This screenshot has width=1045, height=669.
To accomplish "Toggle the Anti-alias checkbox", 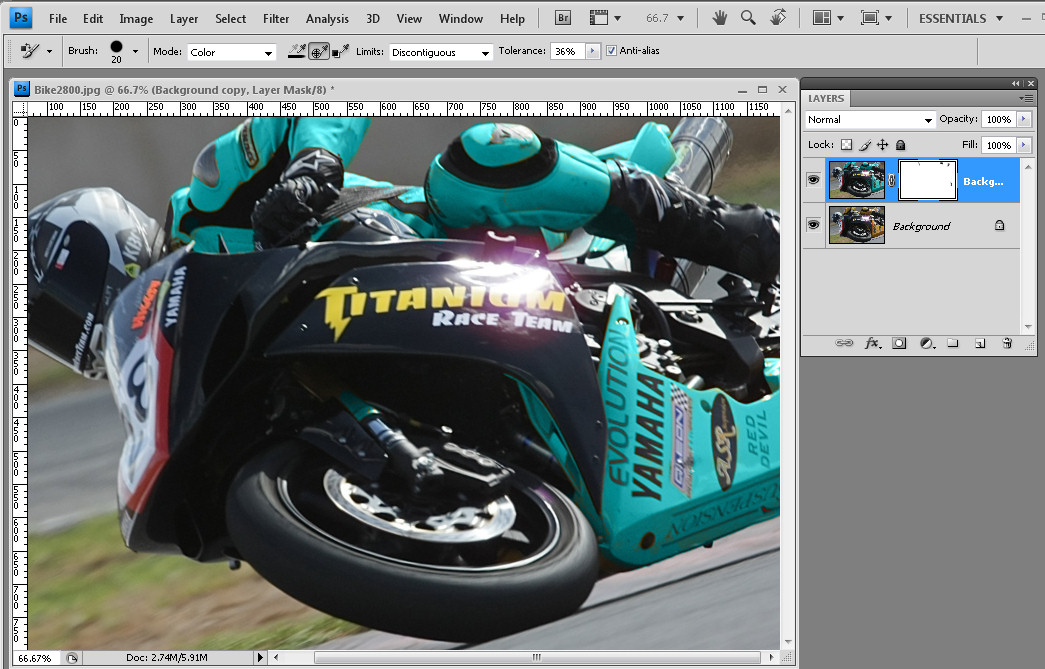I will pyautogui.click(x=611, y=51).
